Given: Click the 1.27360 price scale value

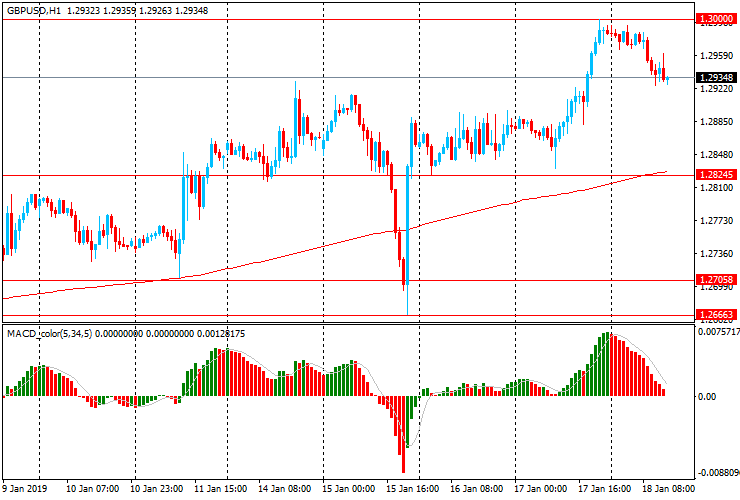Looking at the screenshot, I should coord(716,254).
